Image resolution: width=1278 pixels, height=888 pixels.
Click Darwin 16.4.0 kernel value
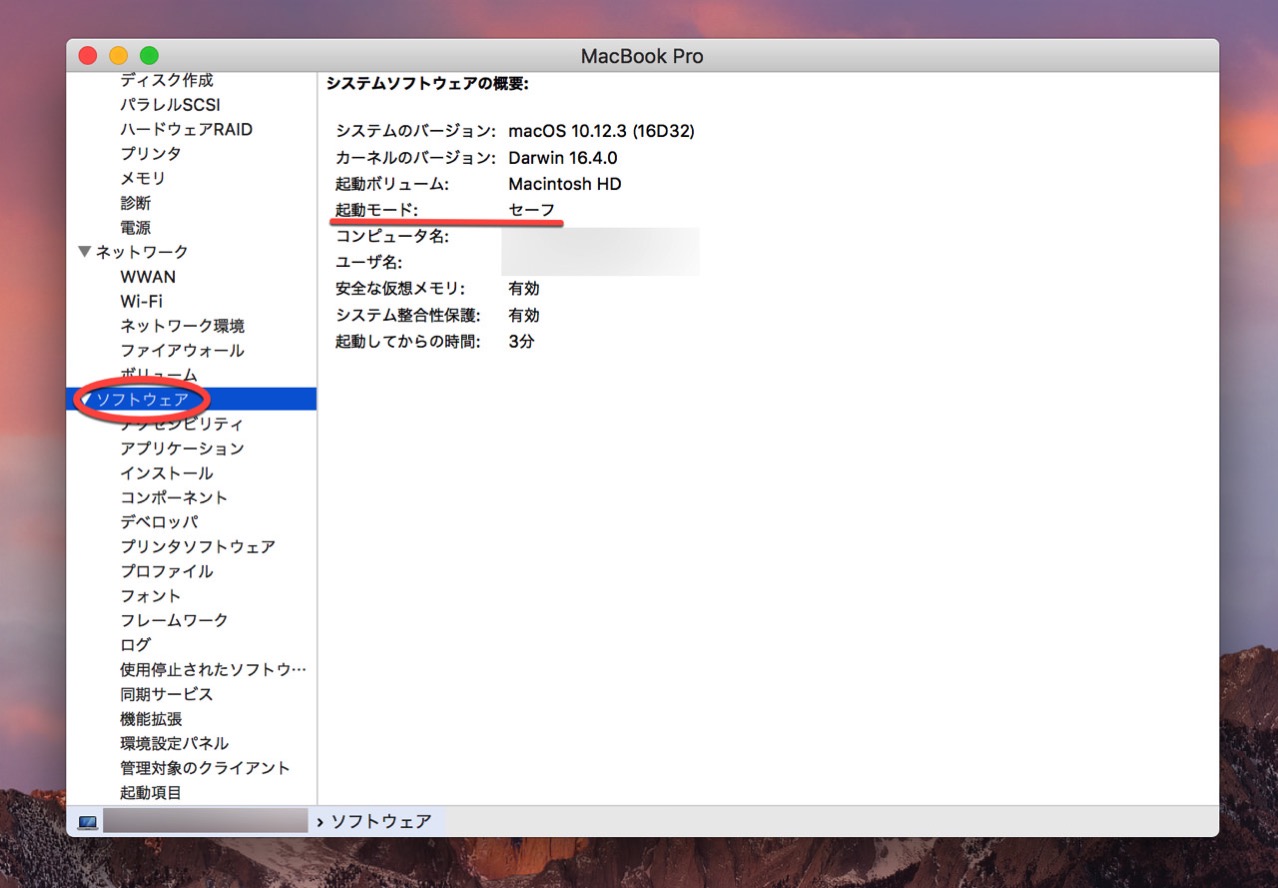562,158
